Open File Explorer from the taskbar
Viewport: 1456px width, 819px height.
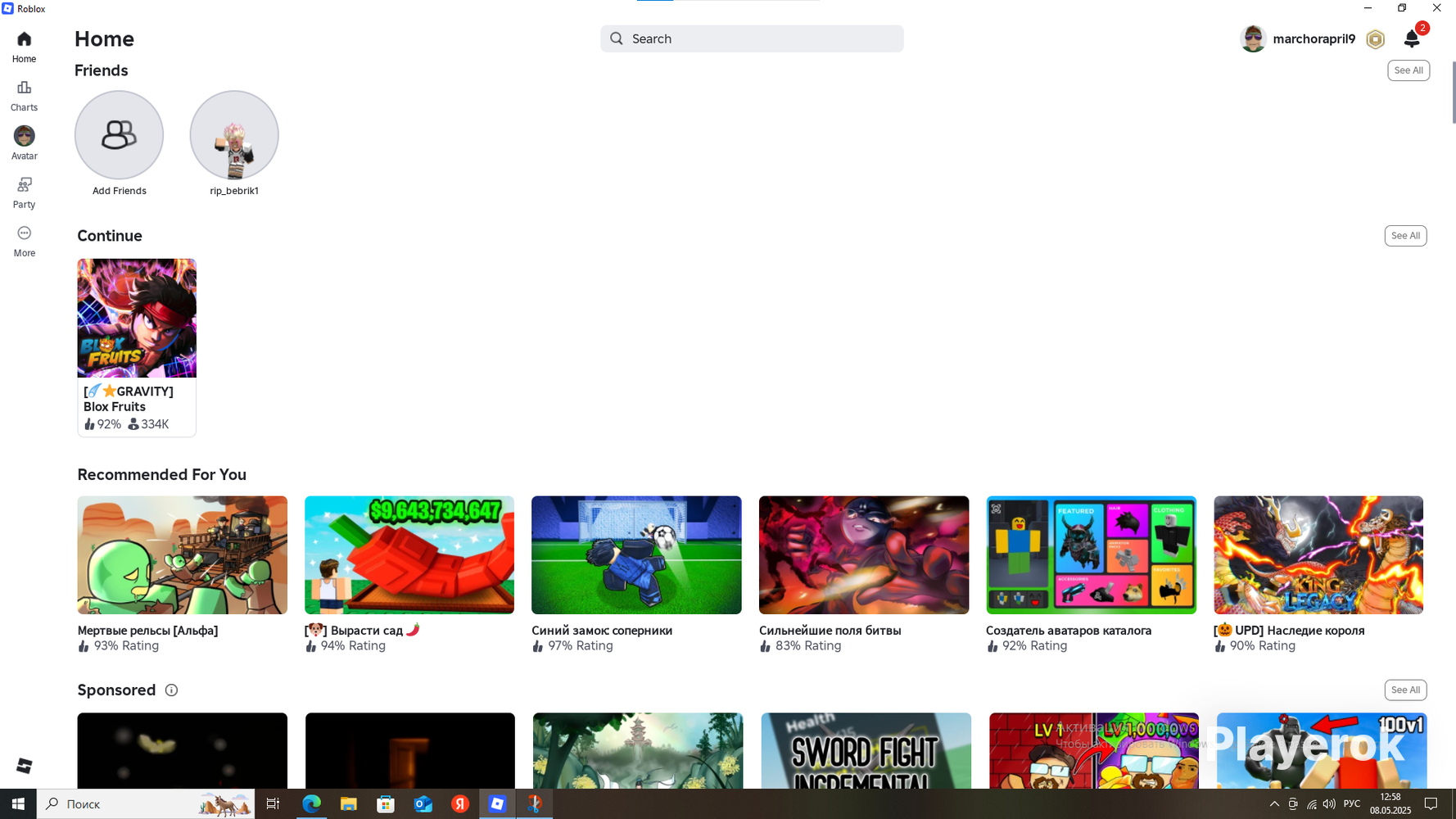coord(349,803)
